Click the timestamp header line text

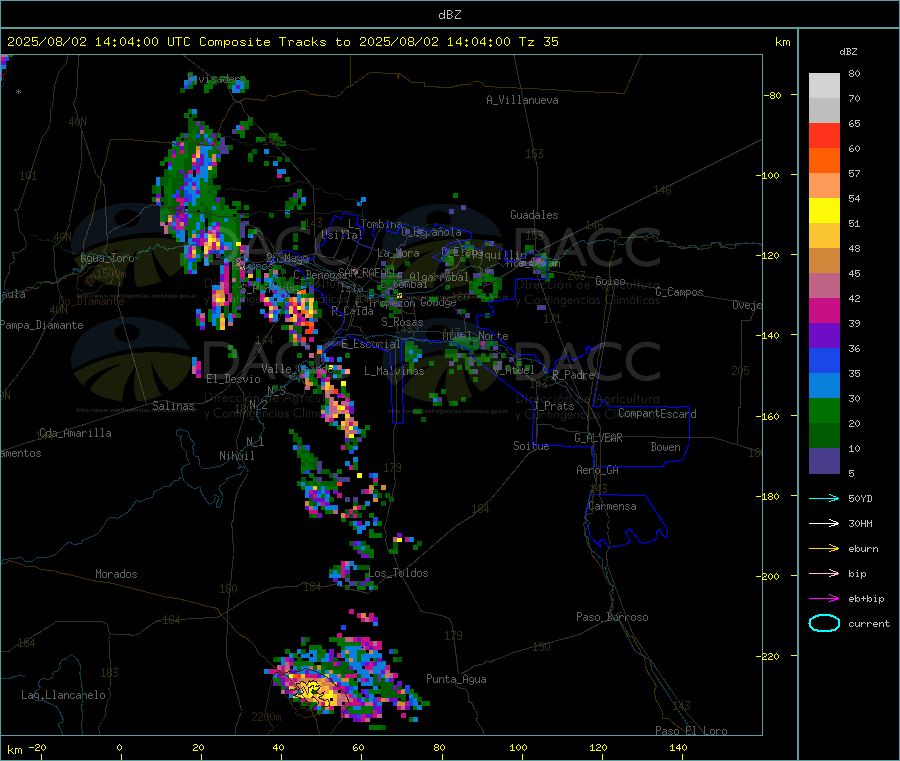pyautogui.click(x=282, y=42)
